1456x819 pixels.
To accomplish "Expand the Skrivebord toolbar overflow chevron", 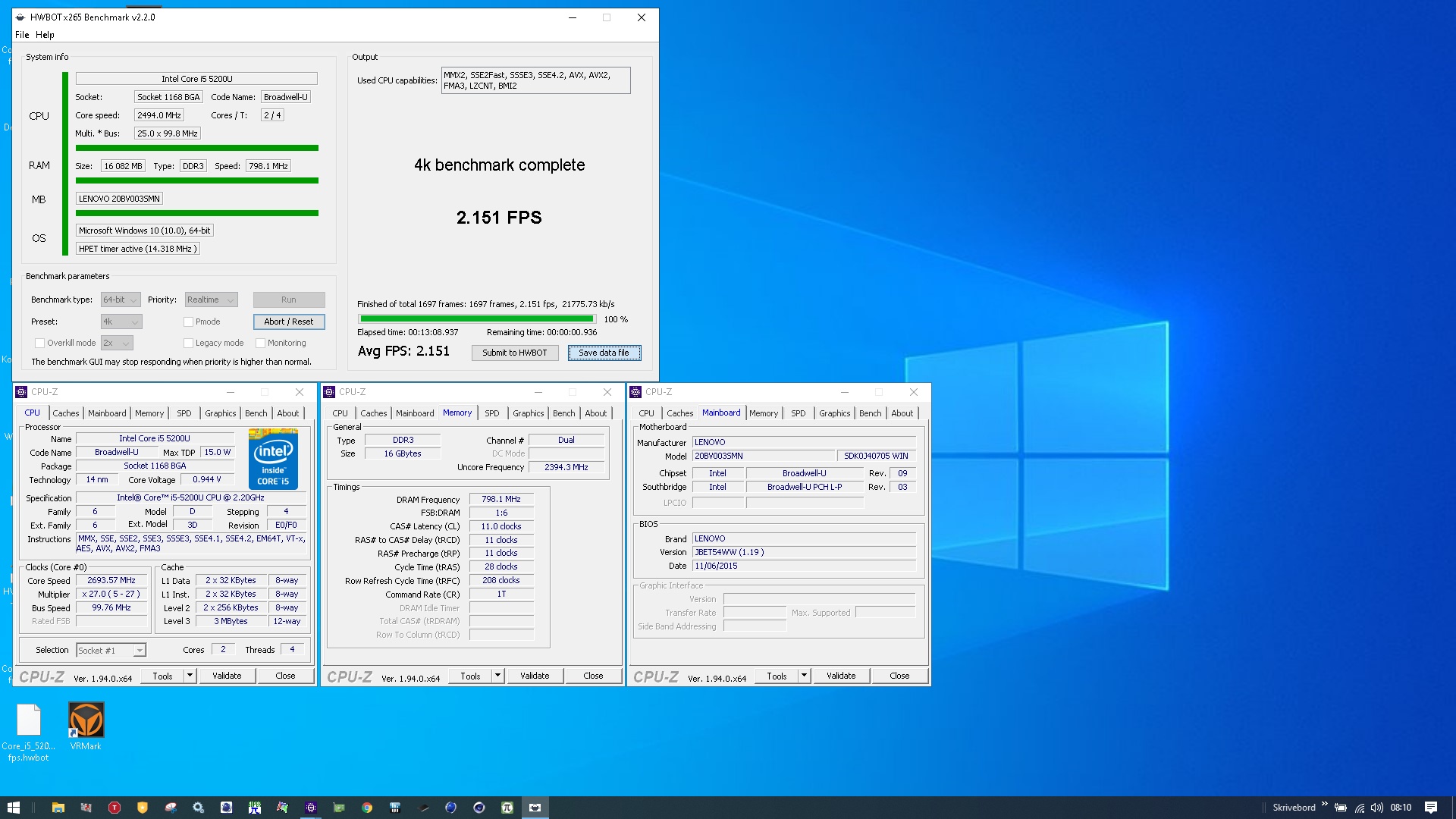I will click(x=1325, y=805).
